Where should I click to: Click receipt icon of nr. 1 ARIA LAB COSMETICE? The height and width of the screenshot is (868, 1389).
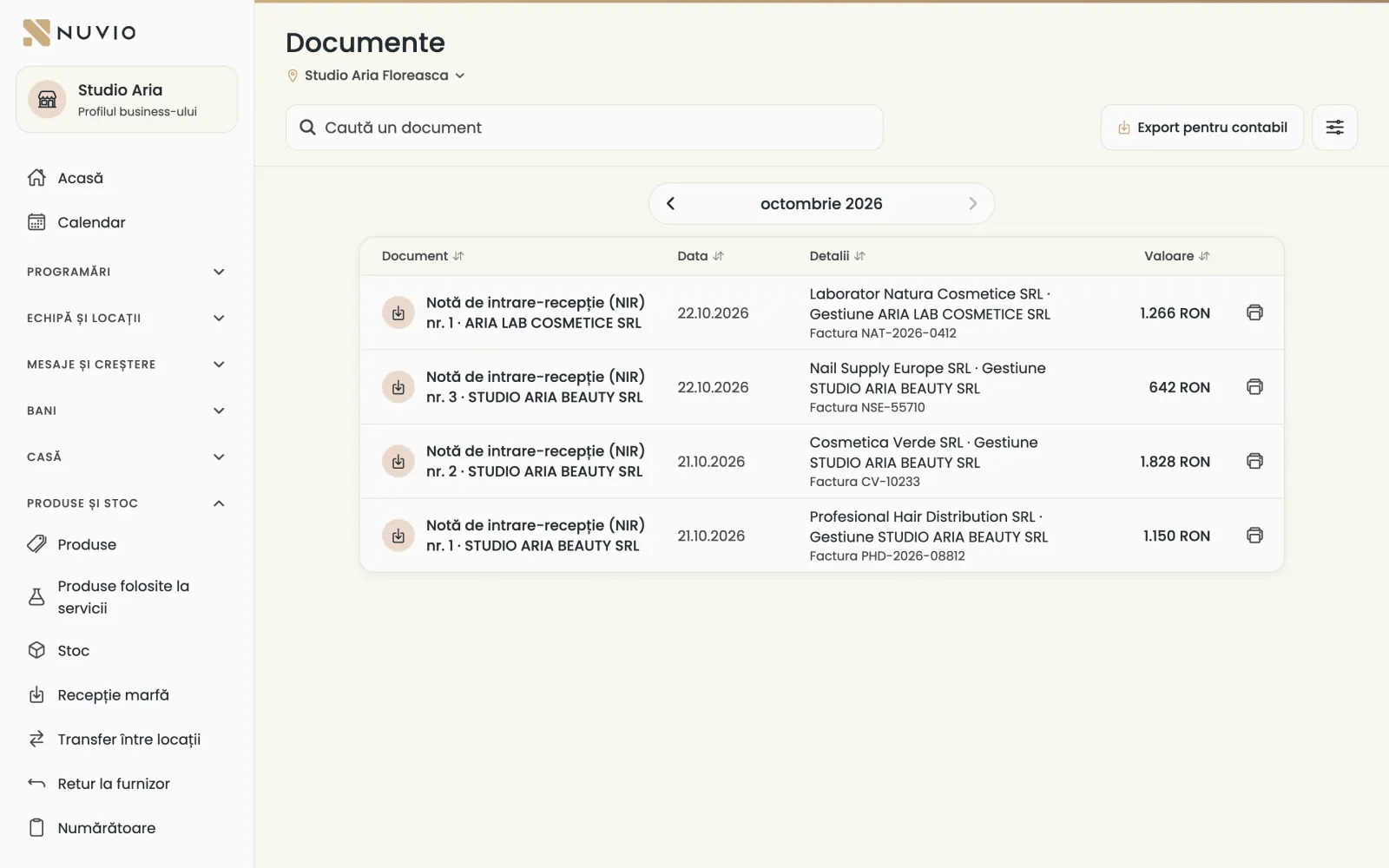pyautogui.click(x=398, y=312)
